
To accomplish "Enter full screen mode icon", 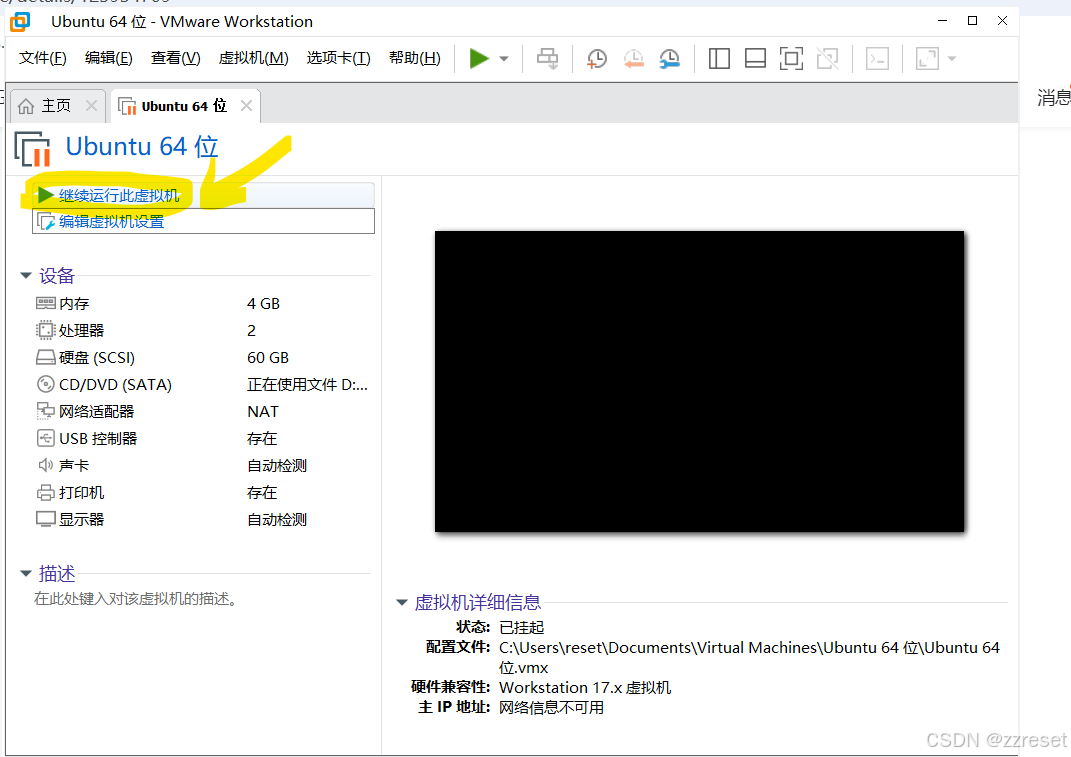I will (791, 59).
